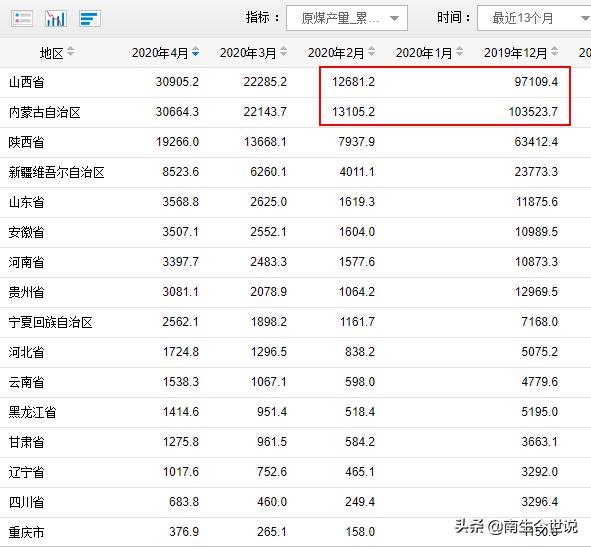This screenshot has height=547, width=591.
Task: Click the 地区 column header
Action: pos(52,53)
